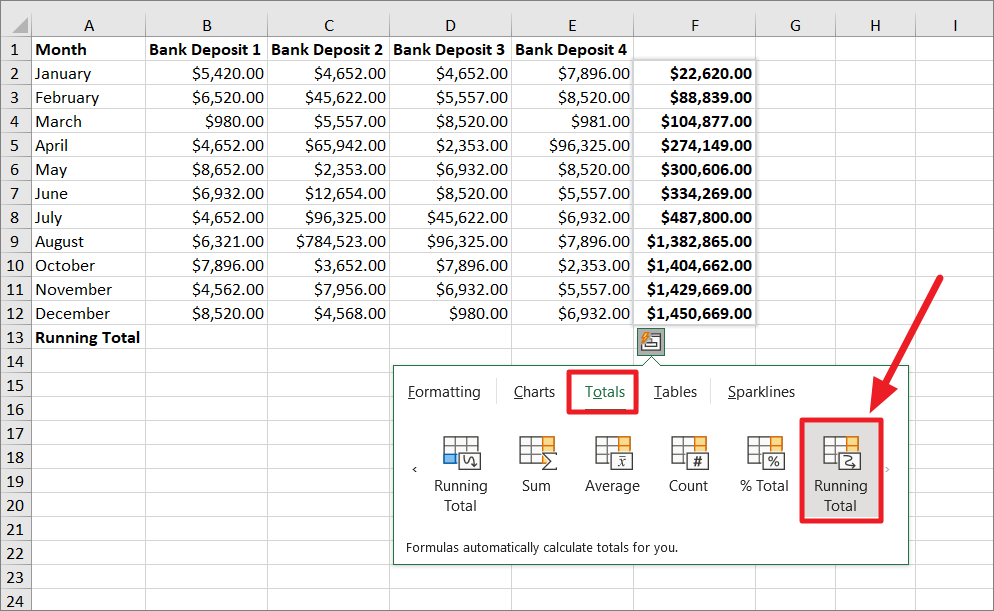The width and height of the screenshot is (994, 611).
Task: Open the Tables tab
Action: [675, 392]
